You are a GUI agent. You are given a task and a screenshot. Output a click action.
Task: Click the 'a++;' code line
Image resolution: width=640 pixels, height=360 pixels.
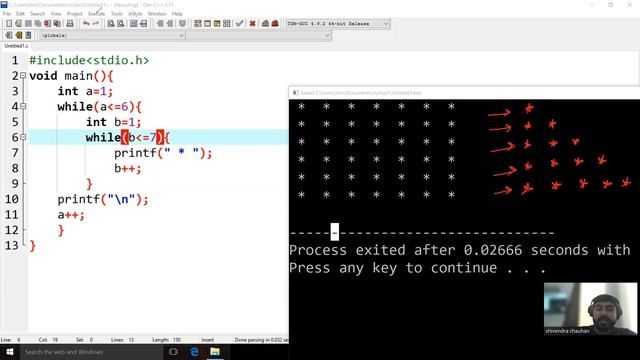[71, 215]
